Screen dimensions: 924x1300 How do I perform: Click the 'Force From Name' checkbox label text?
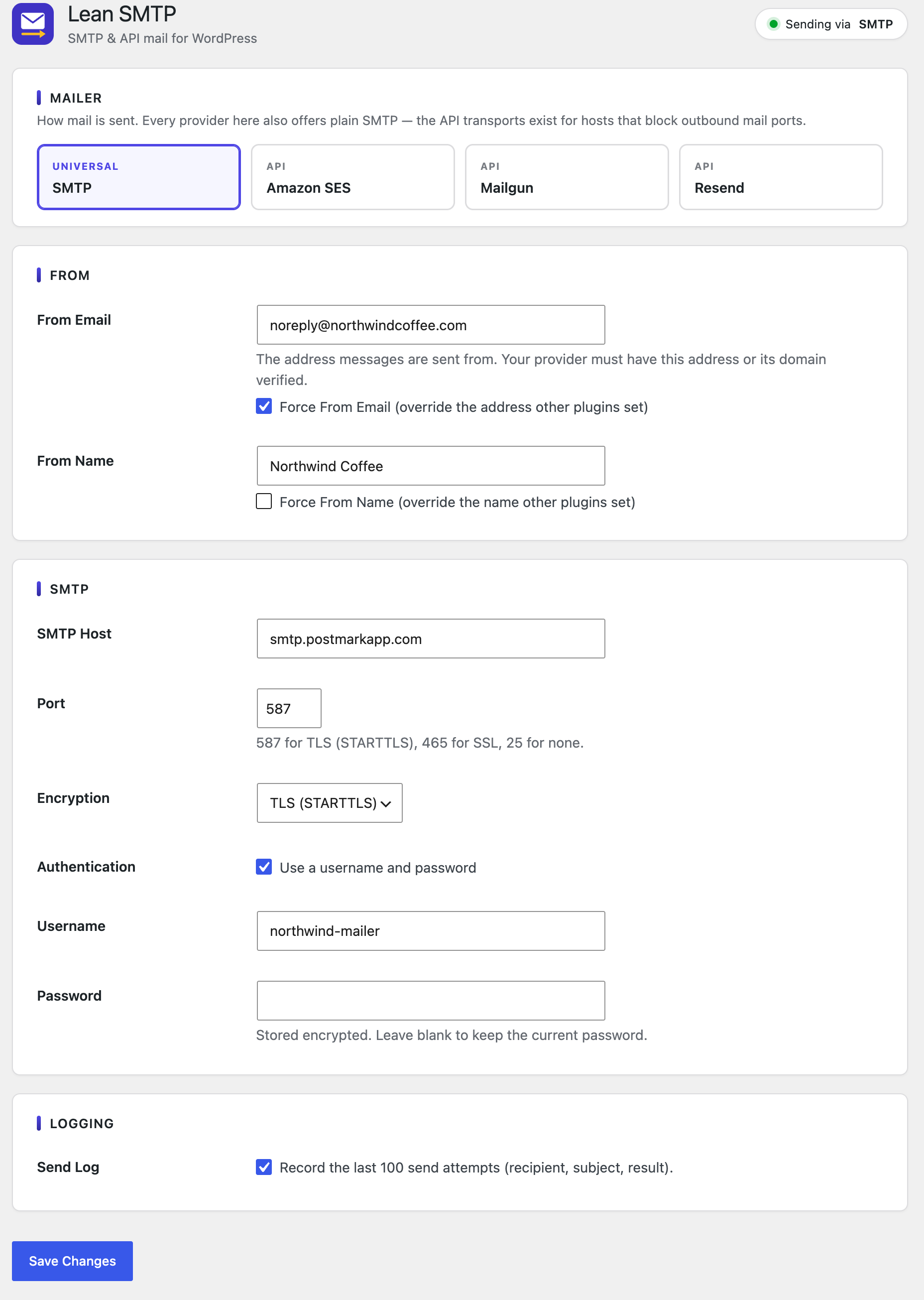pyautogui.click(x=458, y=502)
